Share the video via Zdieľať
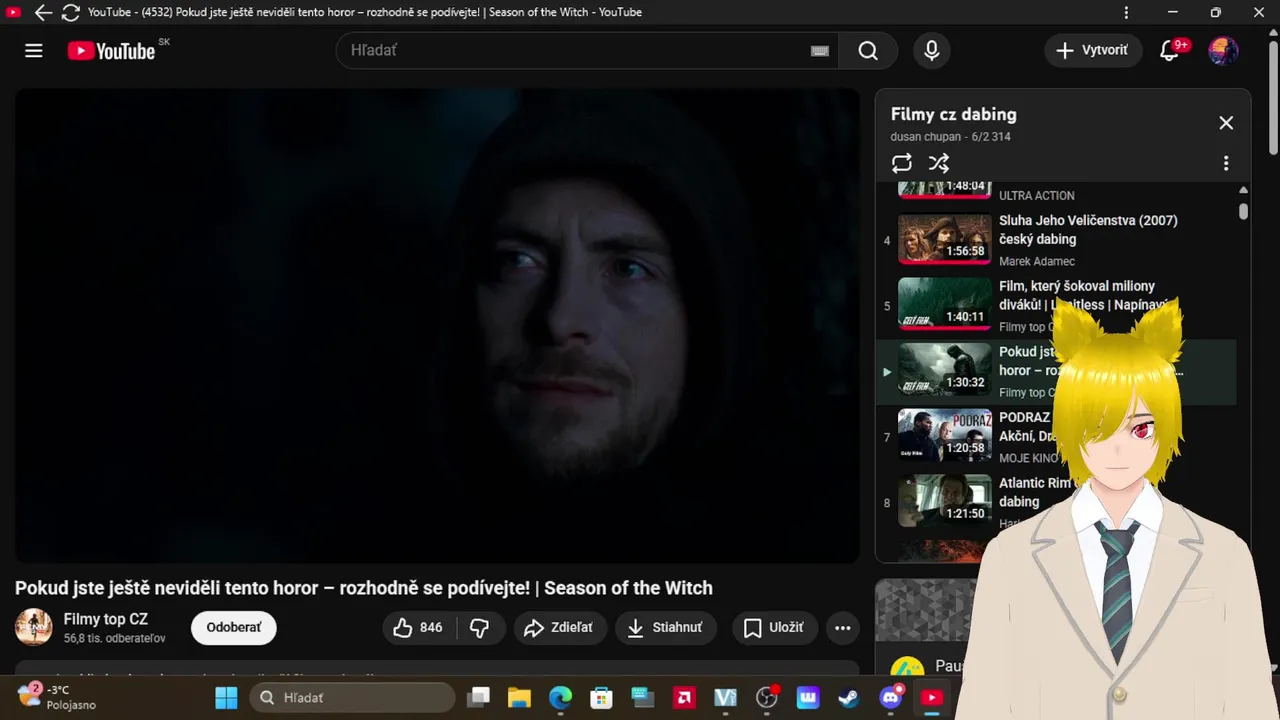The image size is (1280, 720). pos(559,628)
